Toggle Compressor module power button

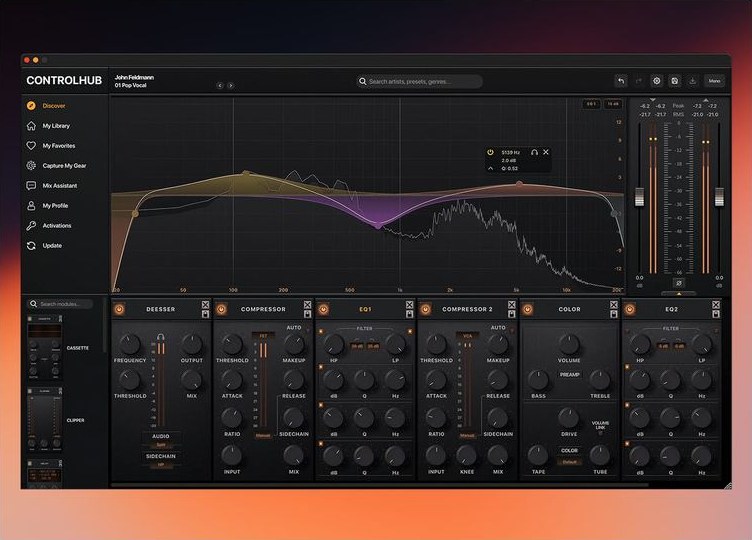(x=221, y=309)
